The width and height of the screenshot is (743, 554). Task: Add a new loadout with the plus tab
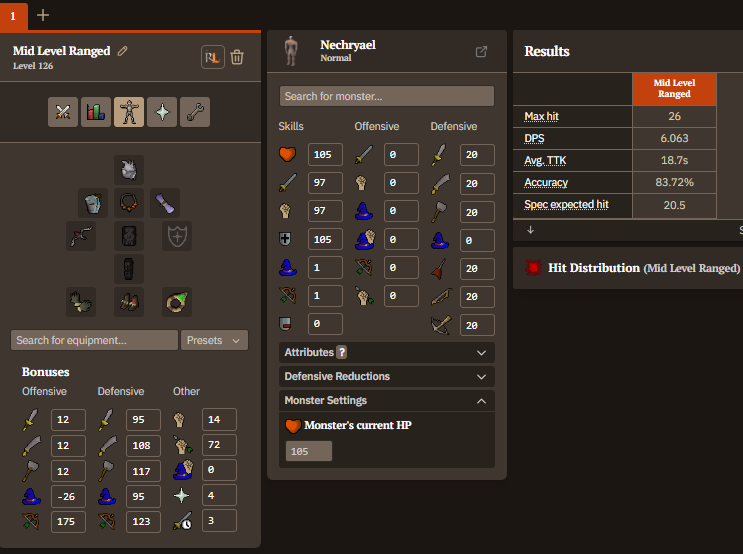pos(43,15)
